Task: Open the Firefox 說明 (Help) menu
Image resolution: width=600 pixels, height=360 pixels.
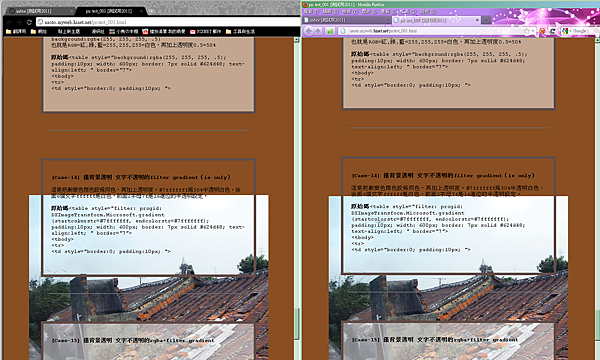Action: (x=428, y=12)
